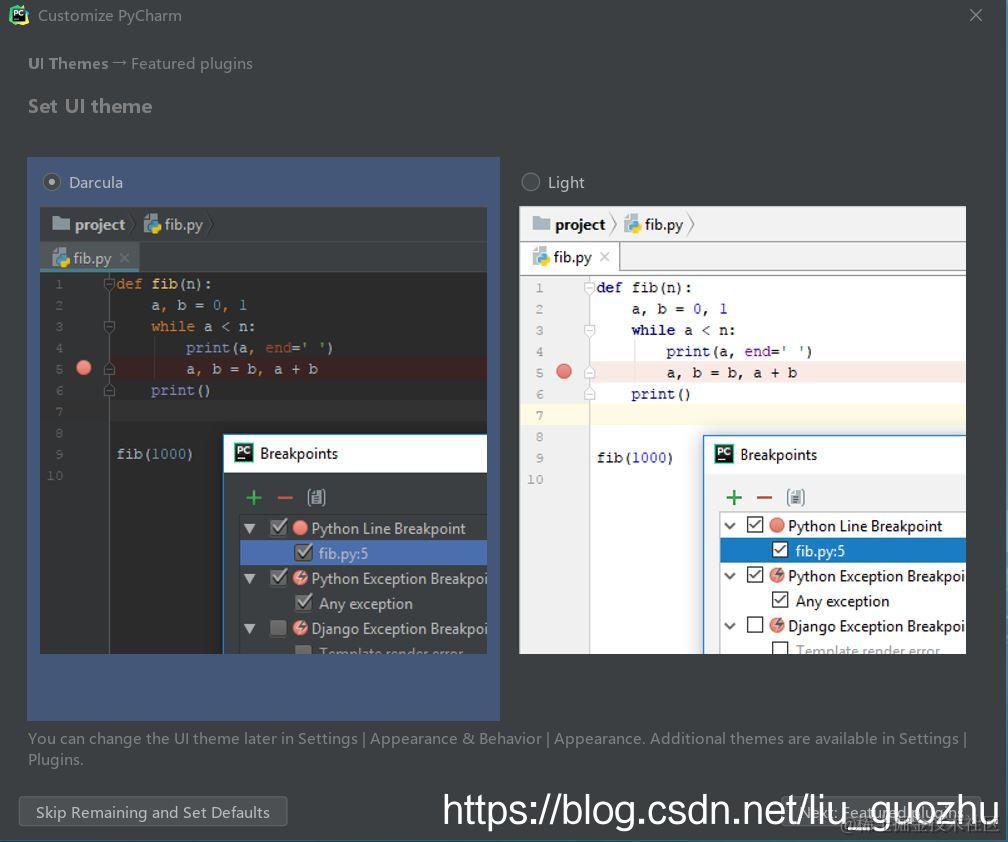Toggle fib.py:5 checkbox in Light preview

coord(780,550)
